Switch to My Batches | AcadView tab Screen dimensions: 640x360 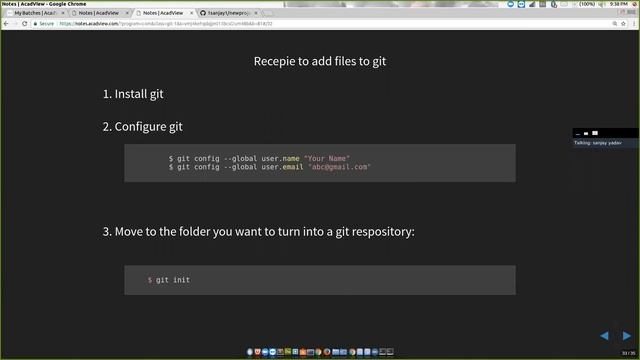tap(34, 13)
